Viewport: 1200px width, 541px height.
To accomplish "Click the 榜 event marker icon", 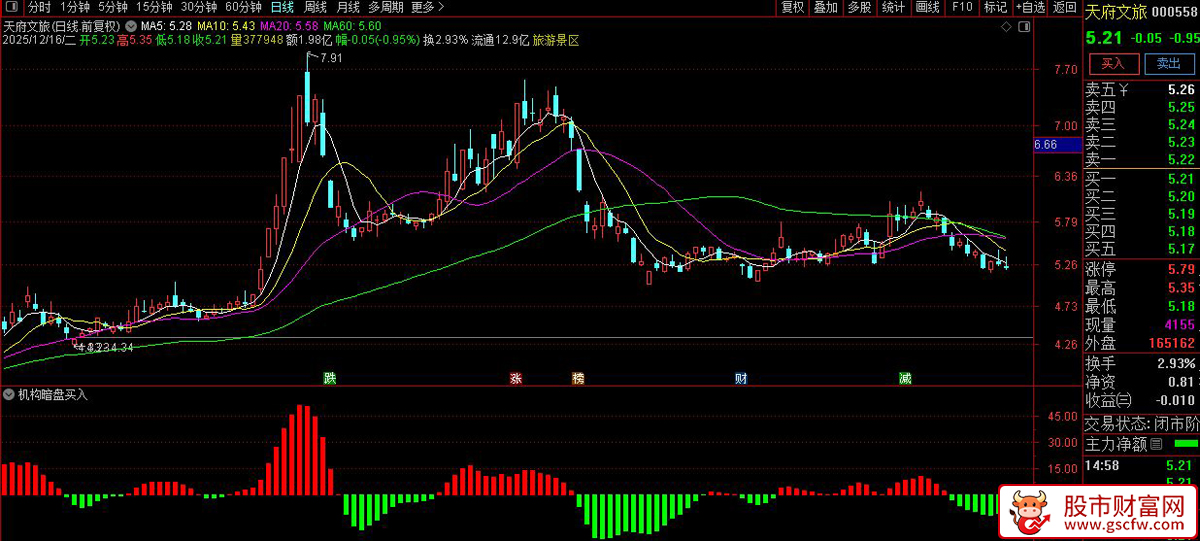I will coord(578,378).
